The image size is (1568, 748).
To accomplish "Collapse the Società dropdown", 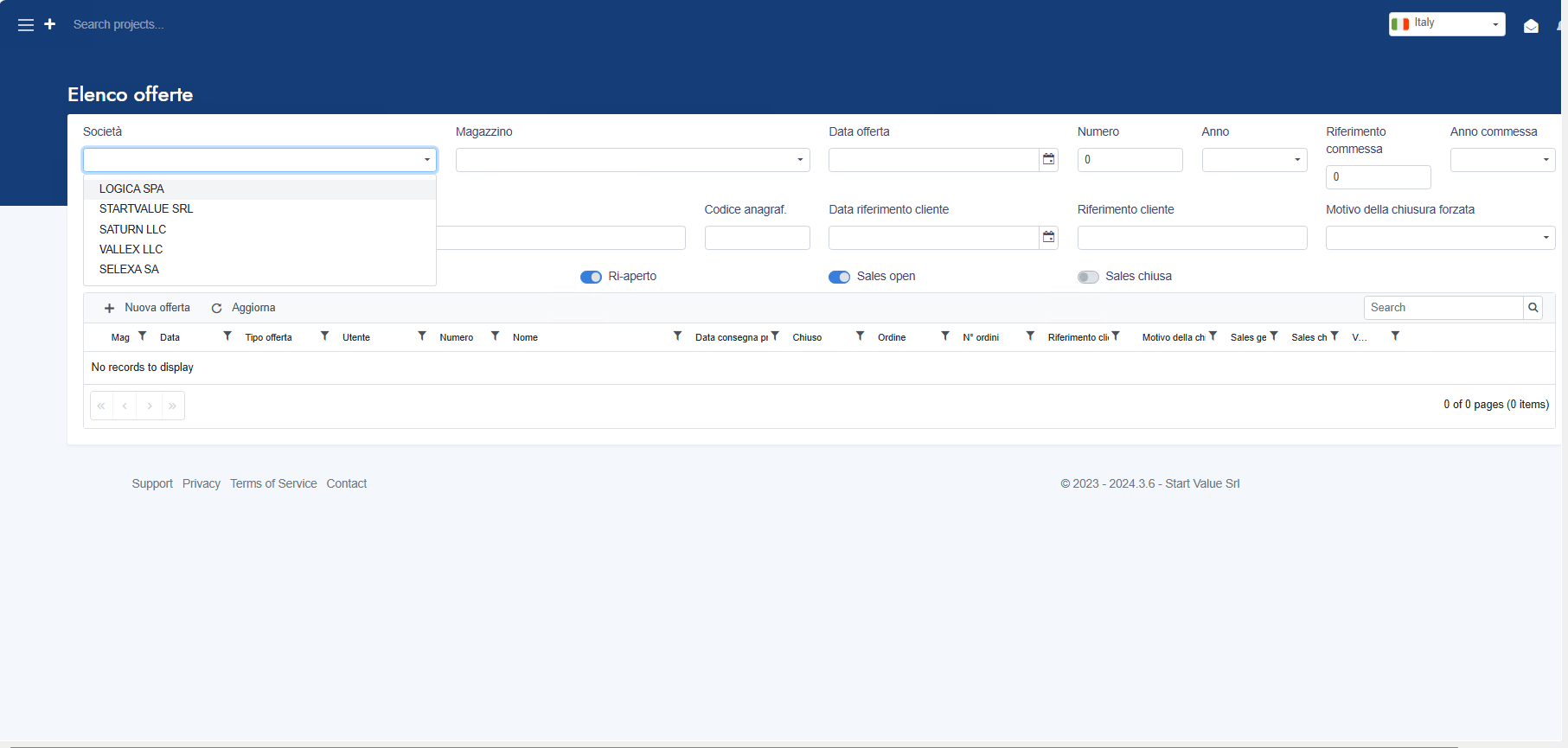I will [426, 160].
